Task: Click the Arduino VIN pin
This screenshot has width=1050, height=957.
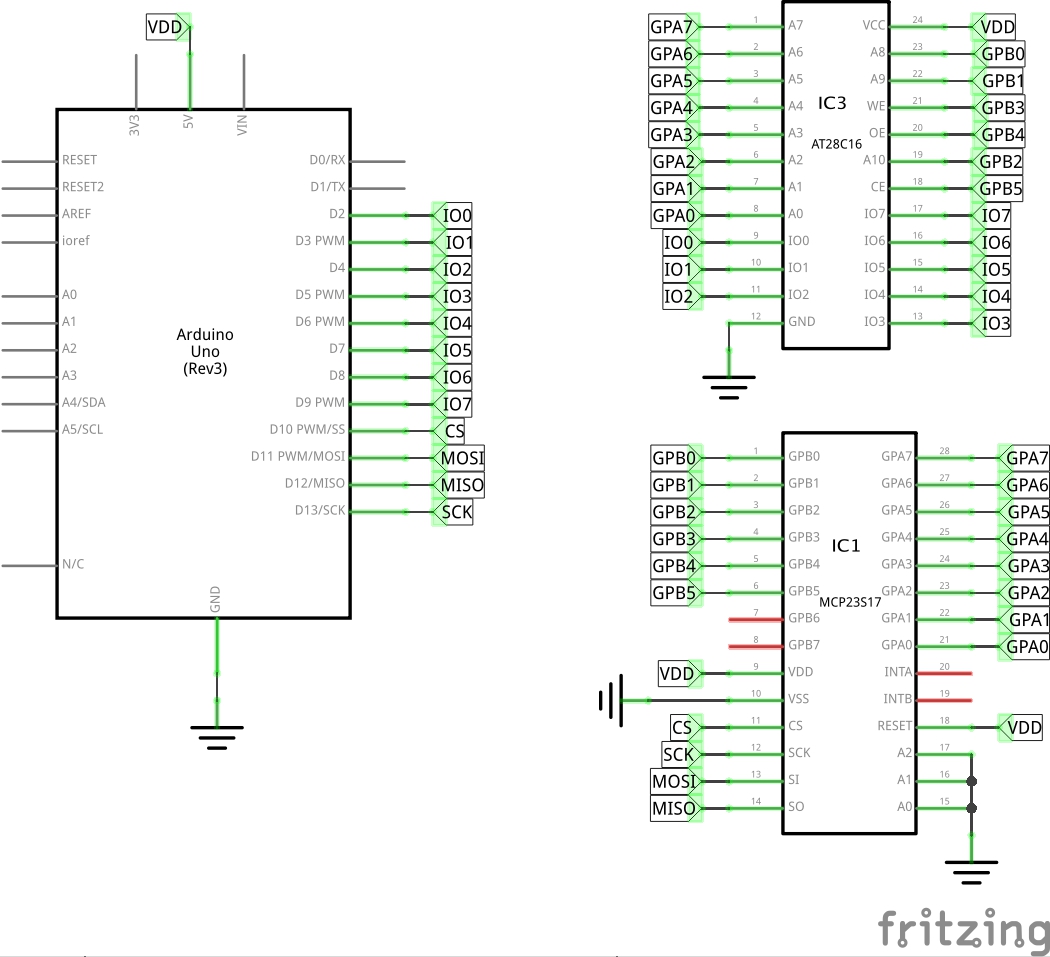Action: click(x=244, y=82)
